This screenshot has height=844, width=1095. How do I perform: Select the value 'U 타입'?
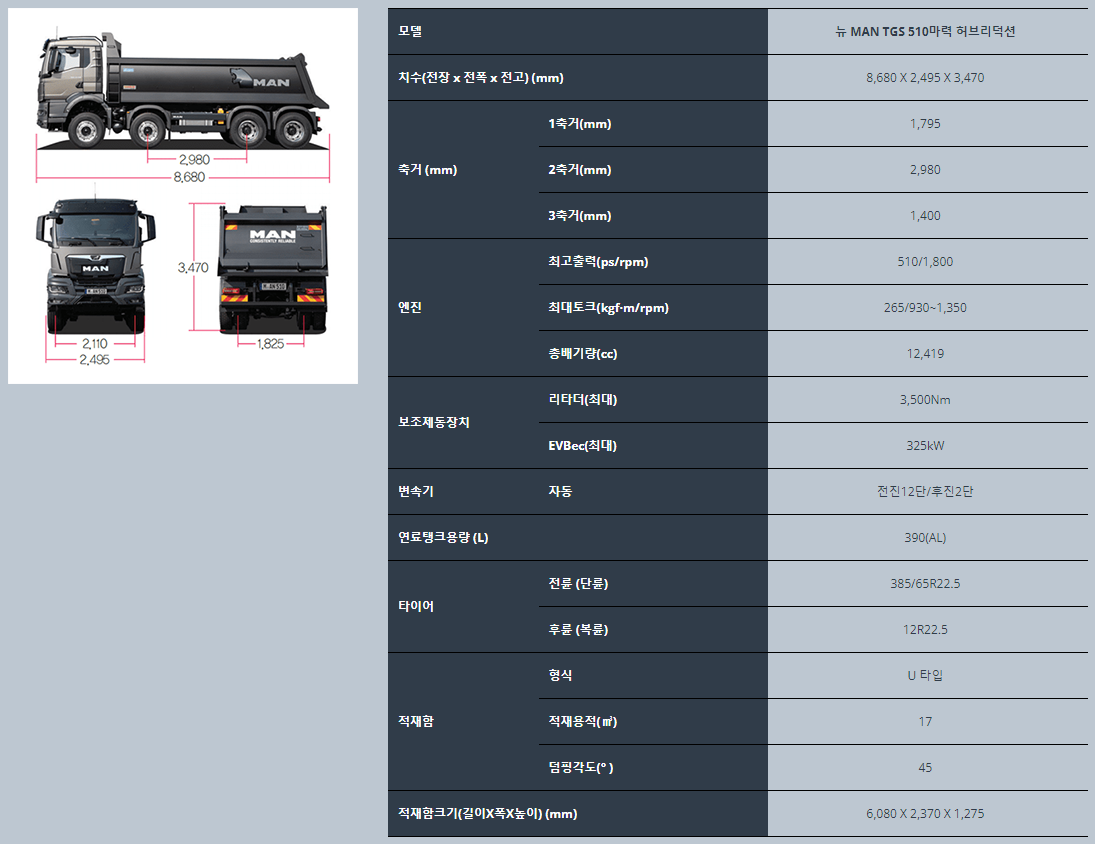click(x=925, y=675)
